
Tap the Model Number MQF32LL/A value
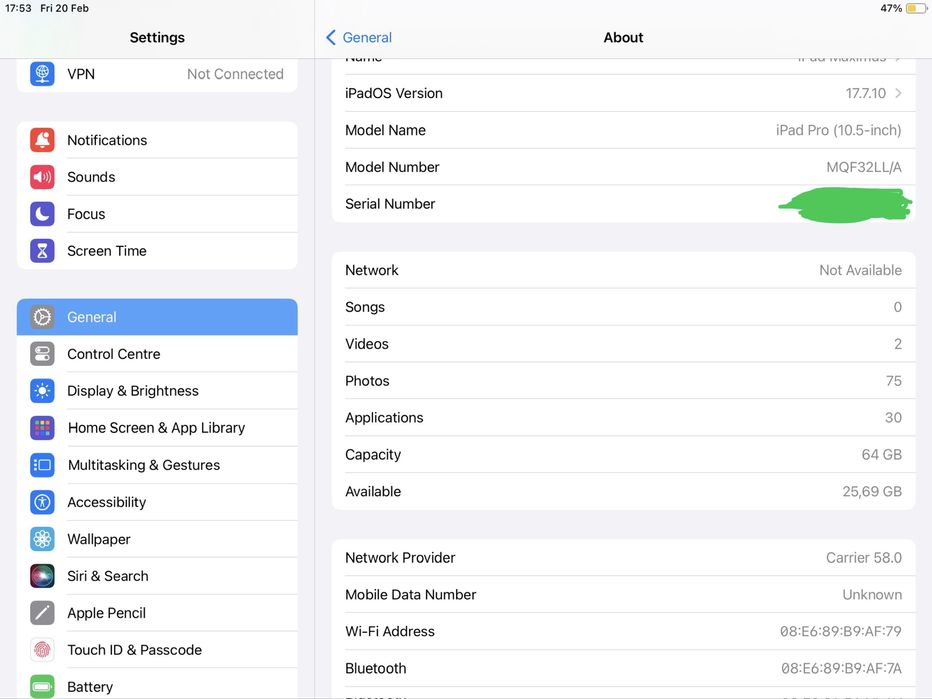[864, 167]
